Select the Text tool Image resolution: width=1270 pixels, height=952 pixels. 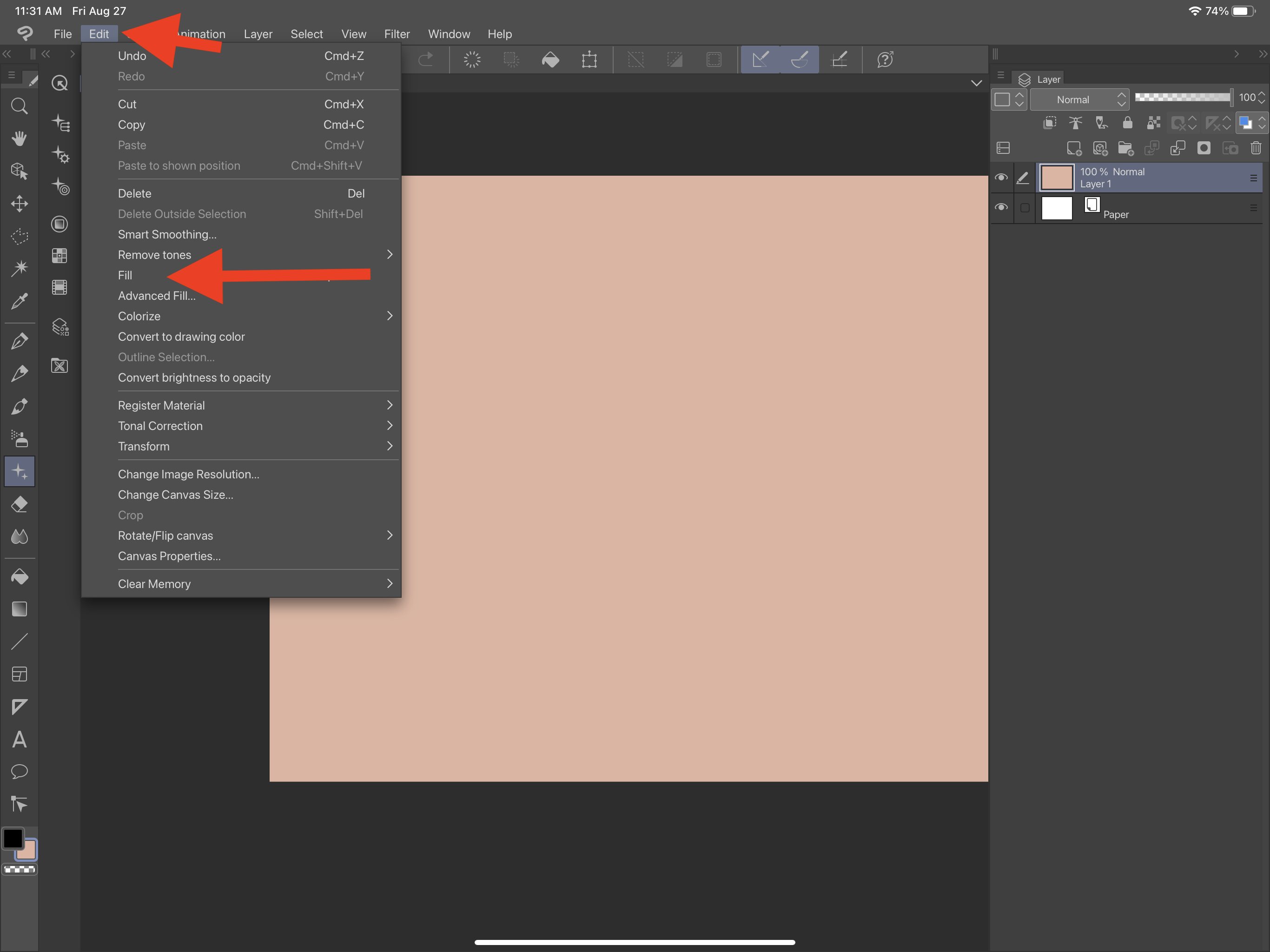pyautogui.click(x=20, y=739)
